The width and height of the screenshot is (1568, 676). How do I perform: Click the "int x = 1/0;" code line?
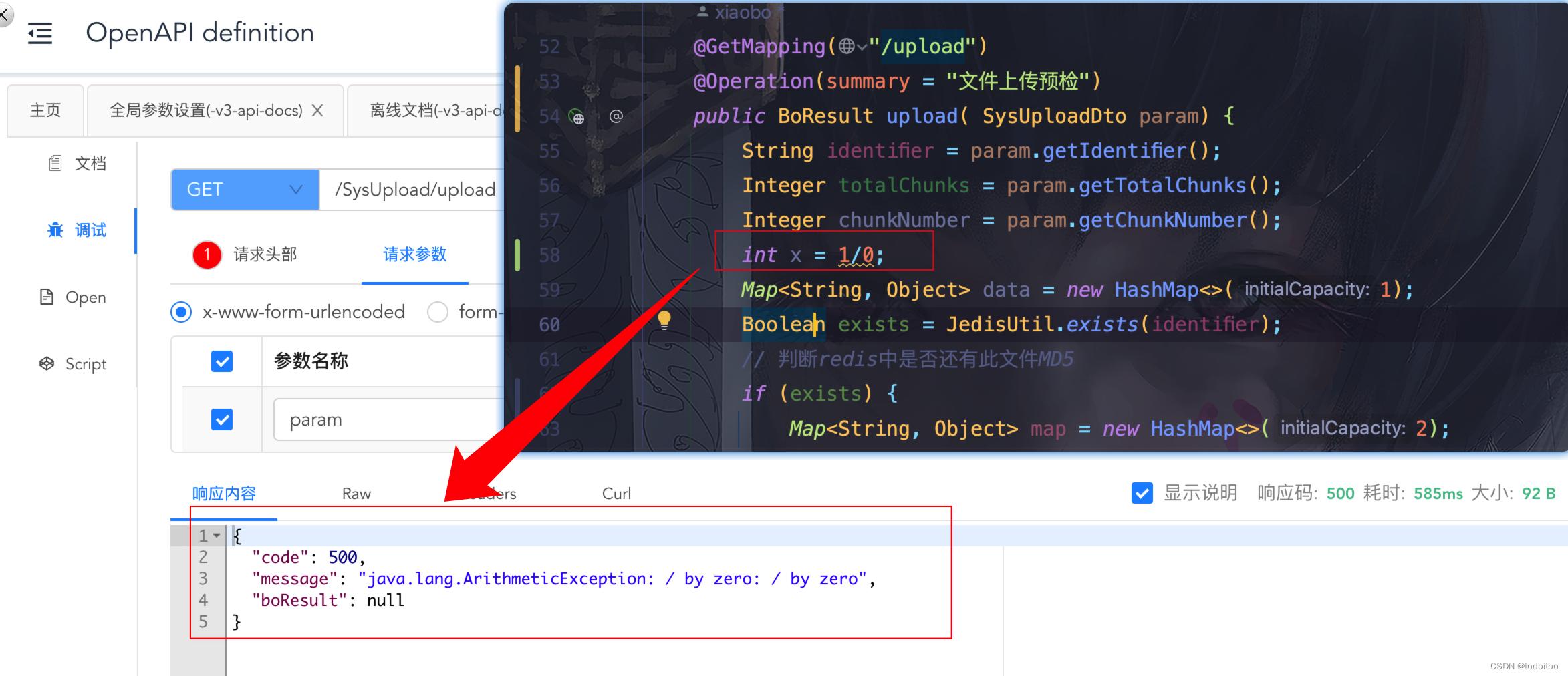813,255
